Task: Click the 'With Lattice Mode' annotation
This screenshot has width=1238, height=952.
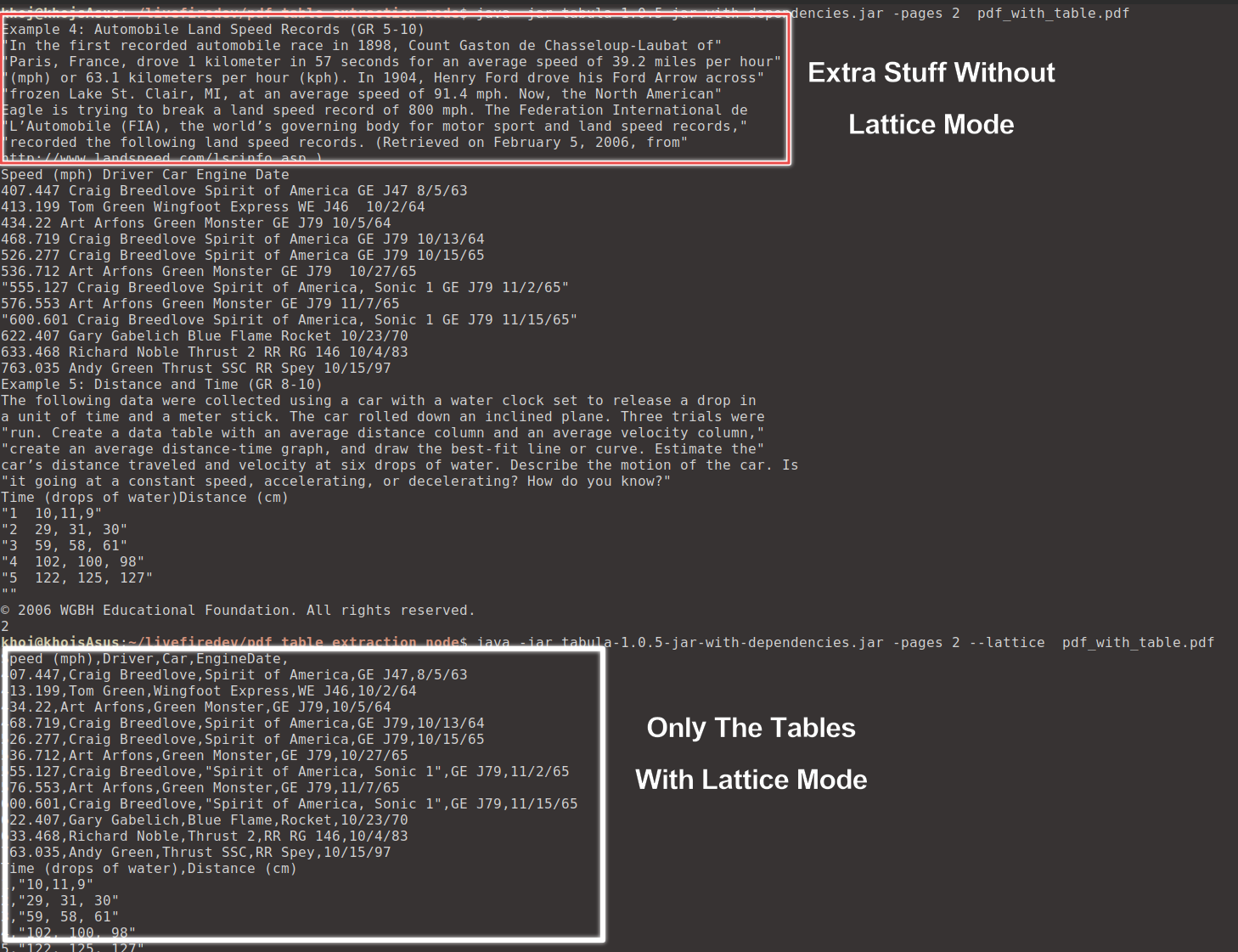Action: [x=751, y=779]
